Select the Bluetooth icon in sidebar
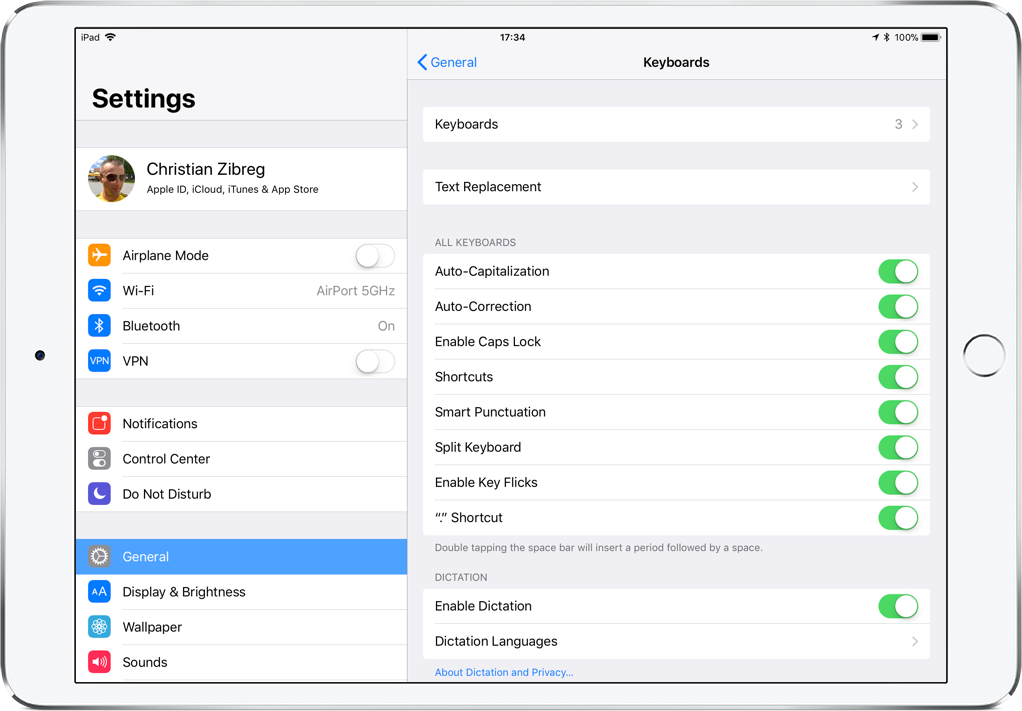 click(x=99, y=325)
